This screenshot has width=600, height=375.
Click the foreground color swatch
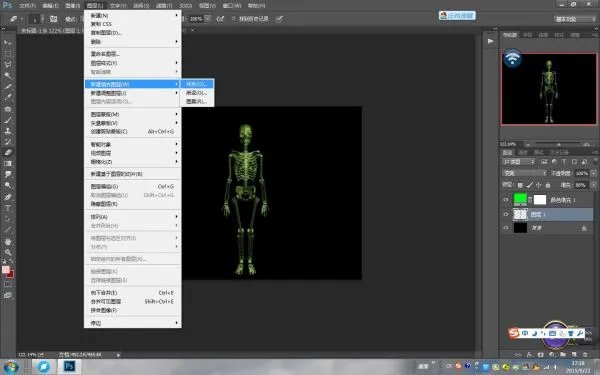[x=6, y=270]
